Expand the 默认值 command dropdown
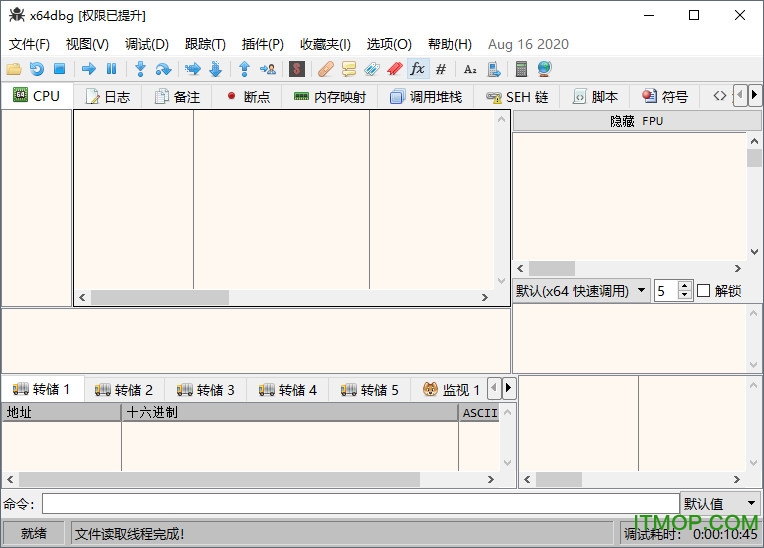This screenshot has width=764, height=548. coord(720,504)
